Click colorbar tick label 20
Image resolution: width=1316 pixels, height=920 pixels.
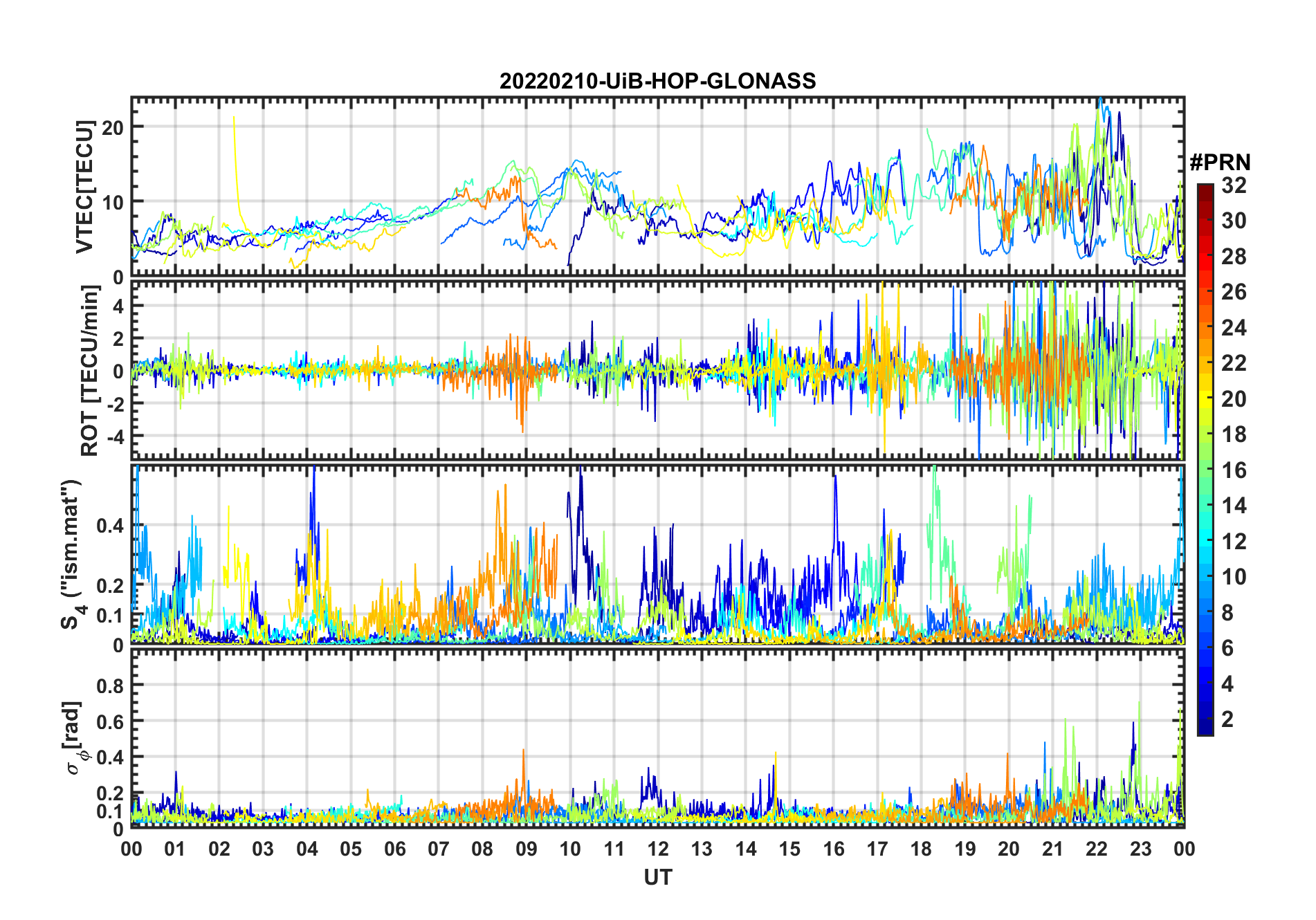(x=1234, y=399)
